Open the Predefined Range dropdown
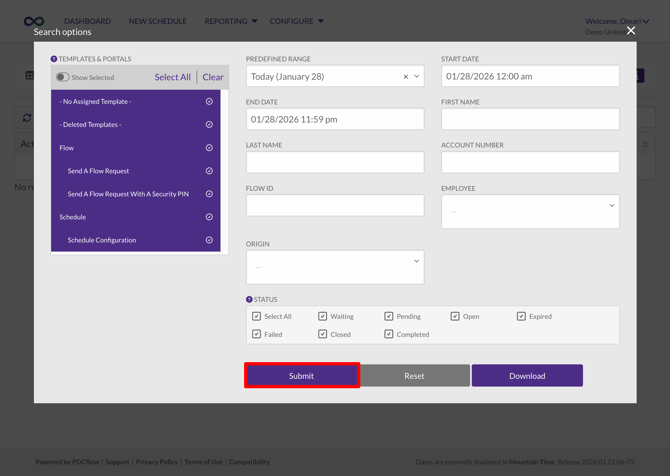 coord(417,76)
